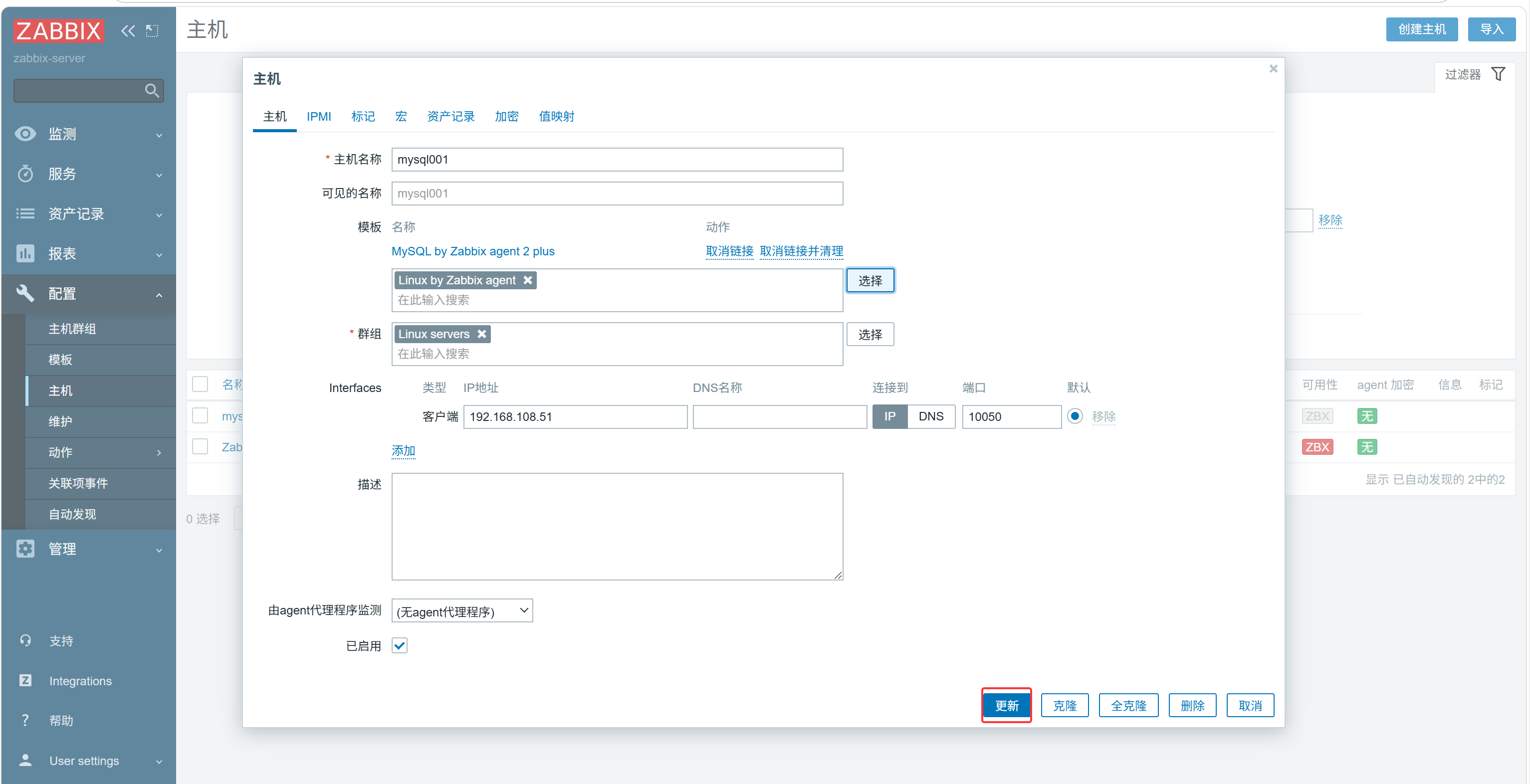Click 取消链接 for MySQL template
Screen dimensions: 1530x784
[x=729, y=251]
